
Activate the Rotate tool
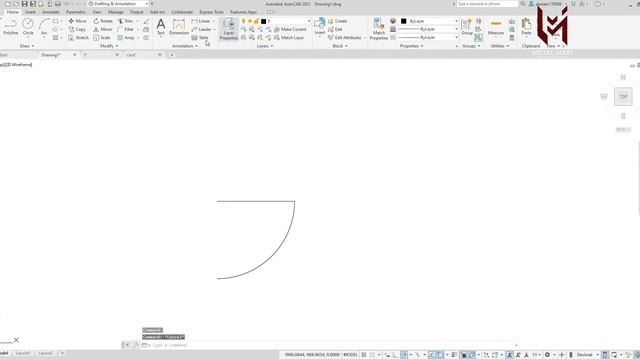(x=103, y=21)
